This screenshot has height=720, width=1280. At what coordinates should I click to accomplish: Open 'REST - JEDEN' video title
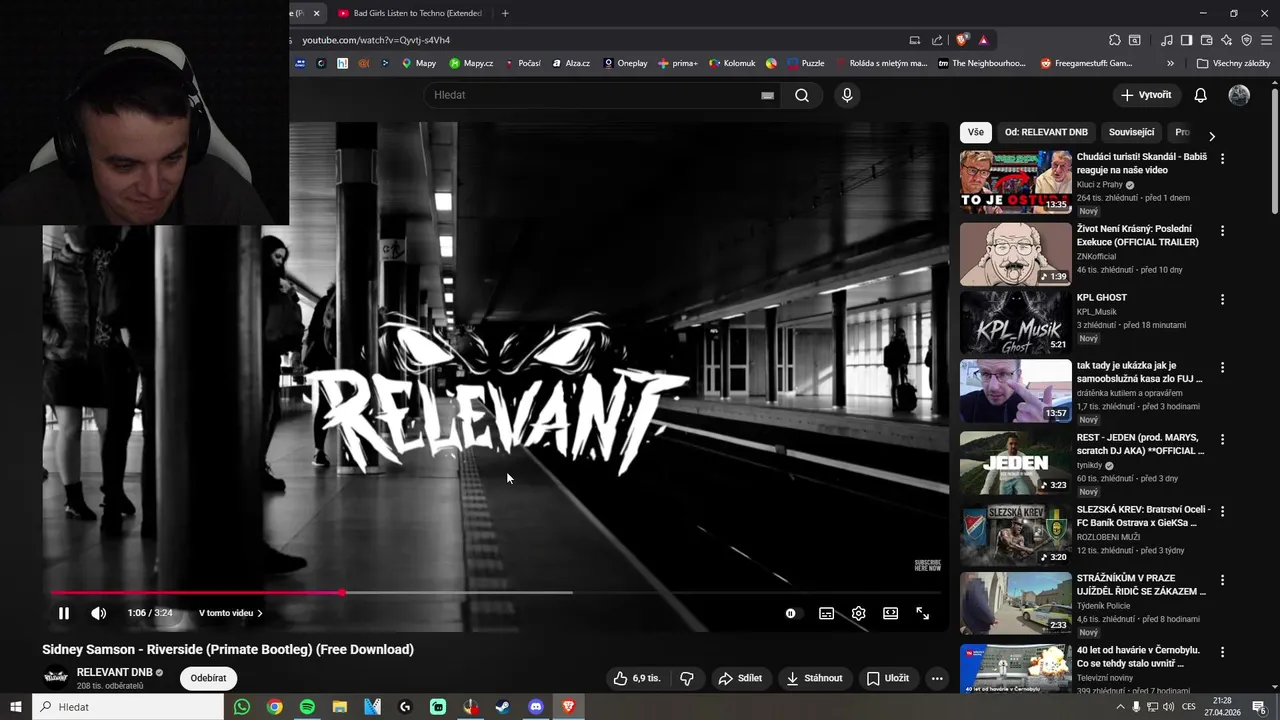(x=1140, y=444)
